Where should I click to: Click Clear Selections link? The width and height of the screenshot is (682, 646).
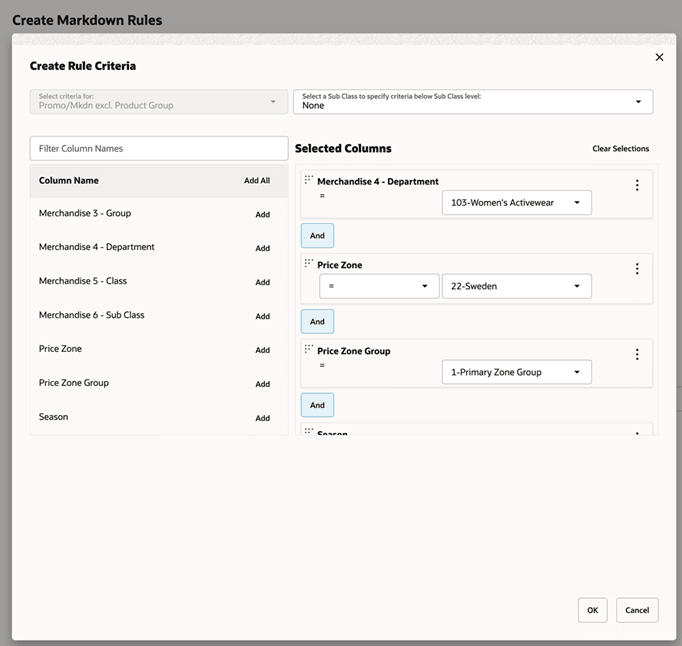pyautogui.click(x=620, y=149)
